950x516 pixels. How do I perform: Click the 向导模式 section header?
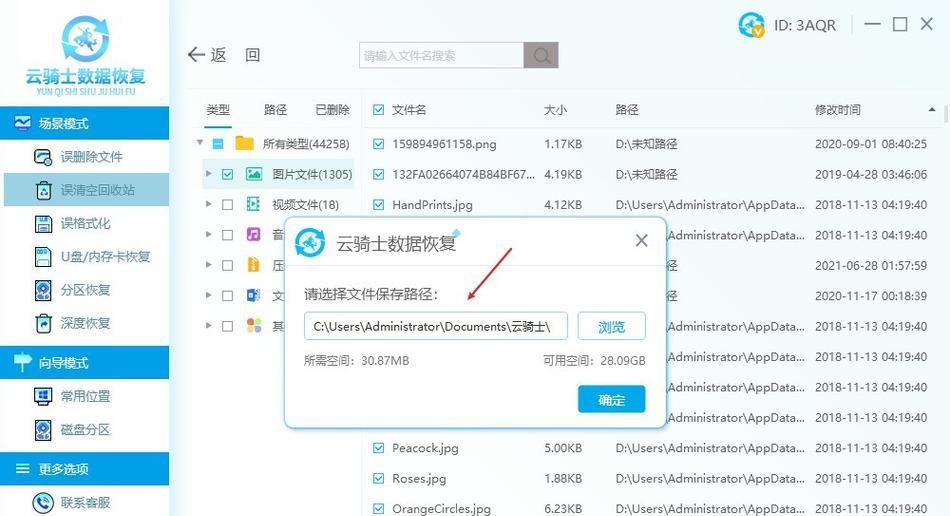click(84, 363)
